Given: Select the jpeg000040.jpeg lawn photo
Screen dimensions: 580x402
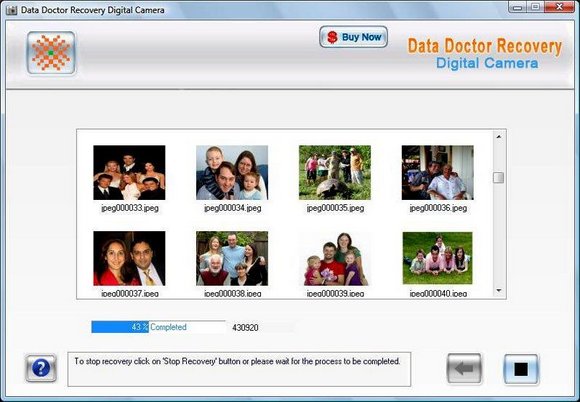Looking at the screenshot, I should click(x=438, y=258).
